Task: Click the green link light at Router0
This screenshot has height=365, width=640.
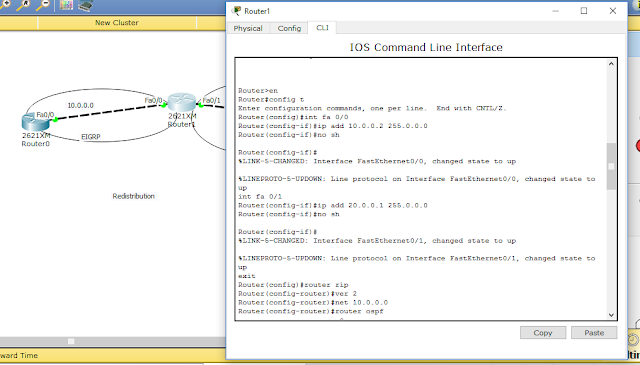Action: tap(55, 119)
